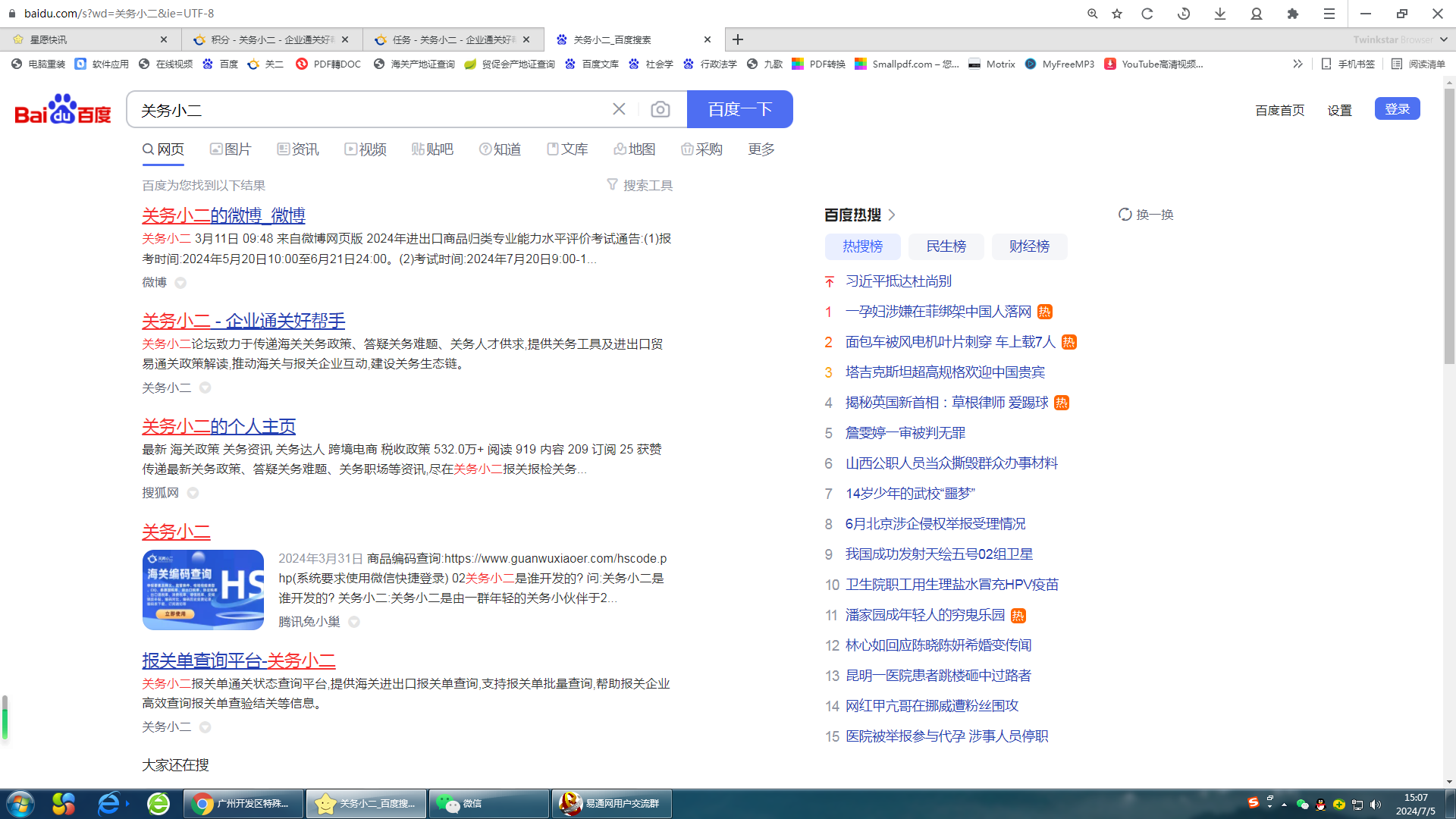Expand 百度热搜 arrow chevron
Viewport: 1456px width, 819px height.
892,215
